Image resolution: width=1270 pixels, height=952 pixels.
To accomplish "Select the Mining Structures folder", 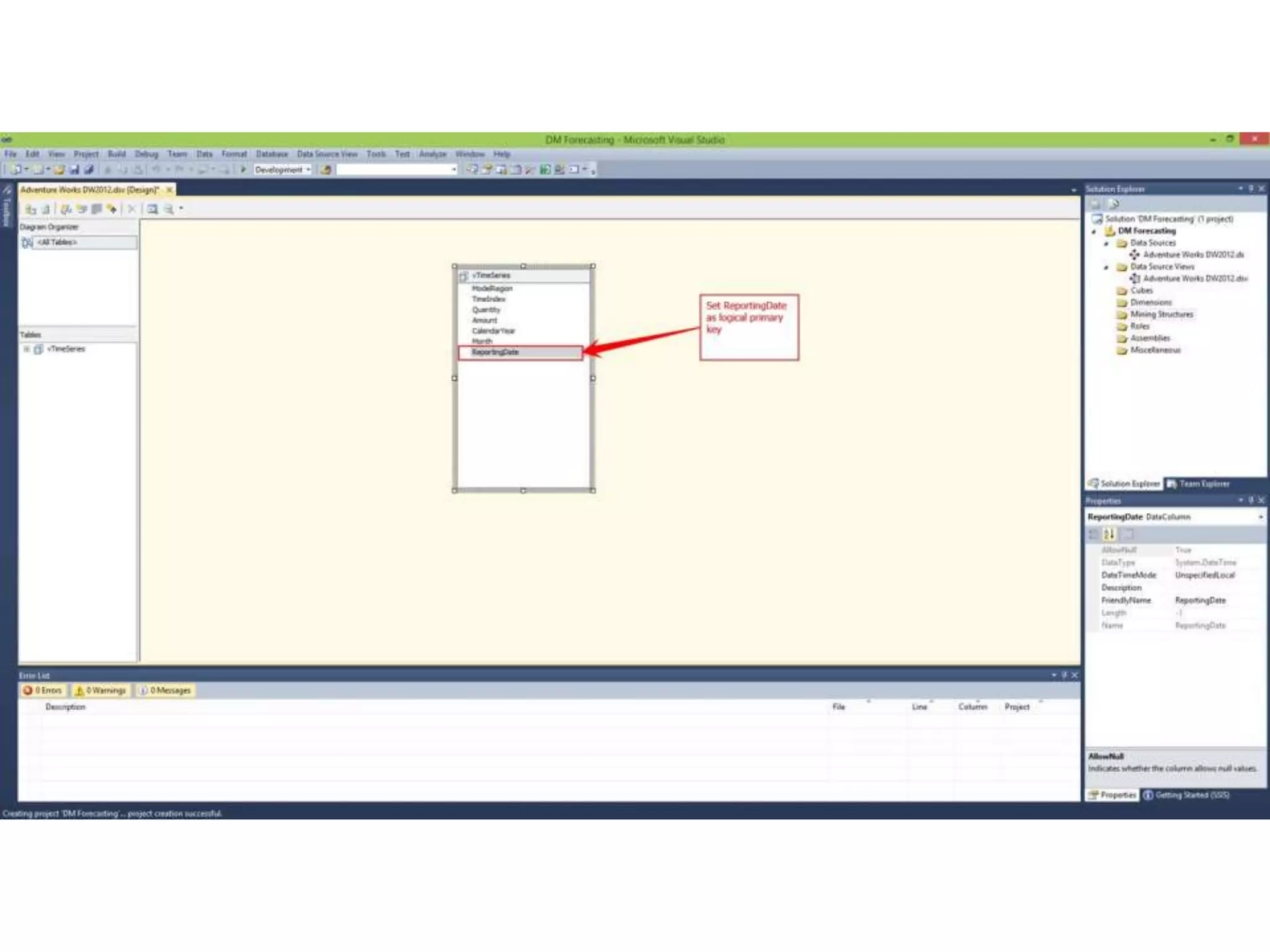I will pos(1161,314).
